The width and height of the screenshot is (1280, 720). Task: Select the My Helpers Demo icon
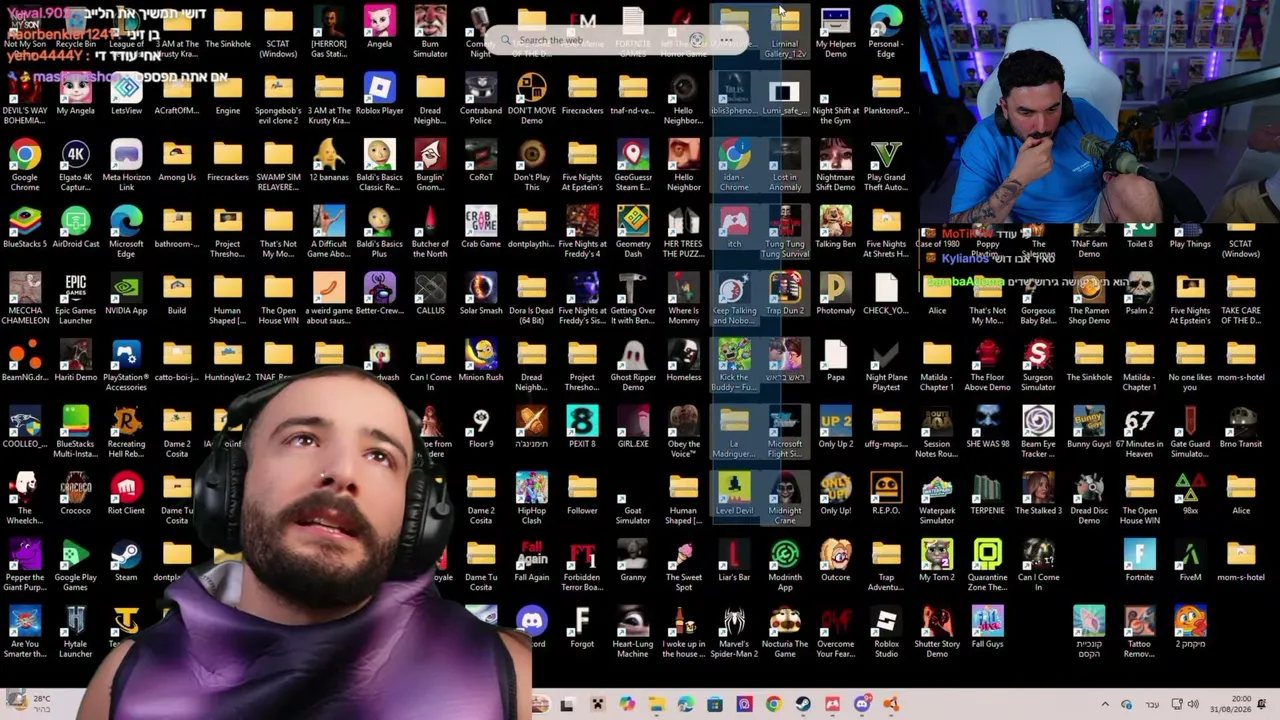(836, 33)
